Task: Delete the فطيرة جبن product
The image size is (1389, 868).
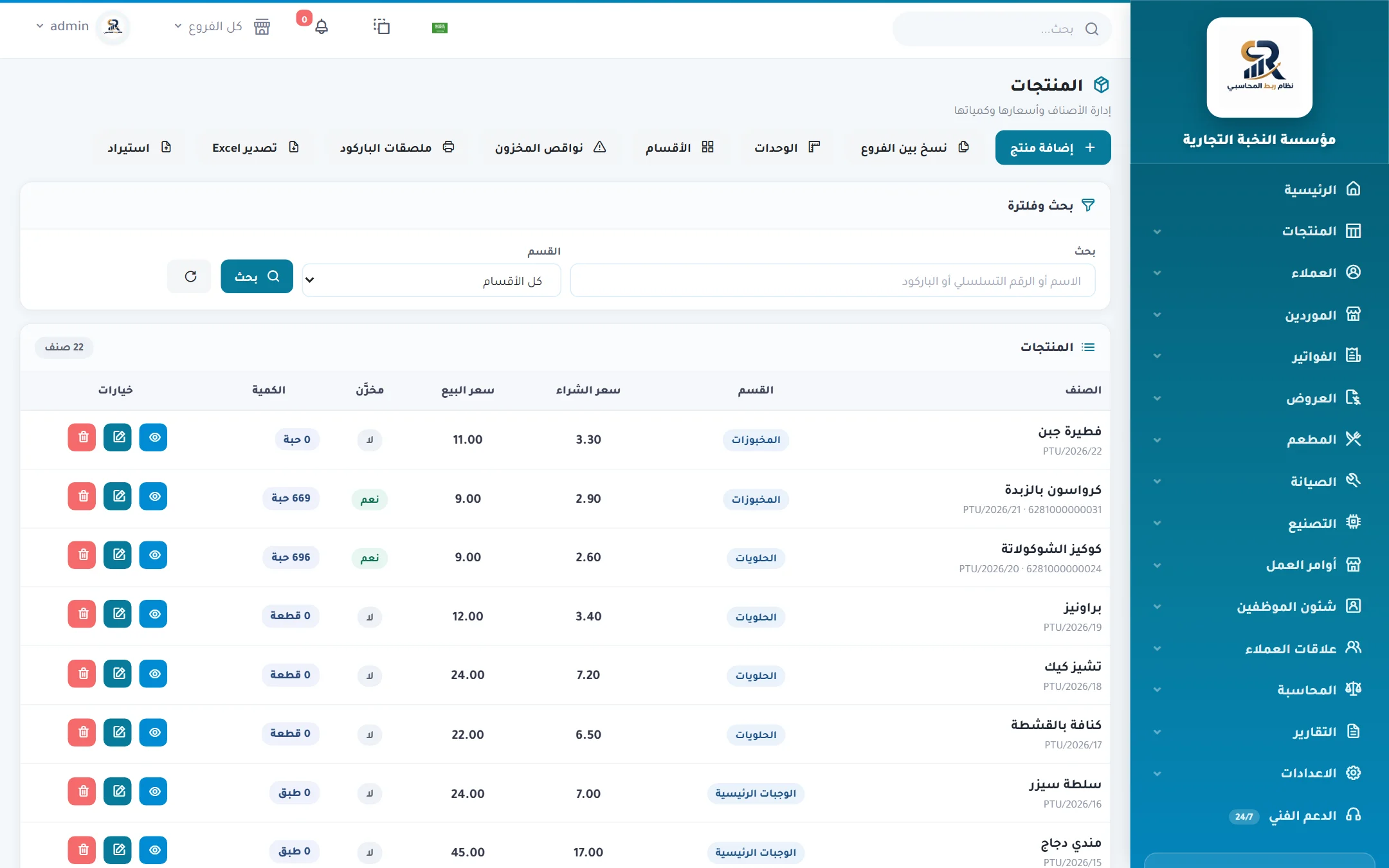Action: click(x=82, y=437)
